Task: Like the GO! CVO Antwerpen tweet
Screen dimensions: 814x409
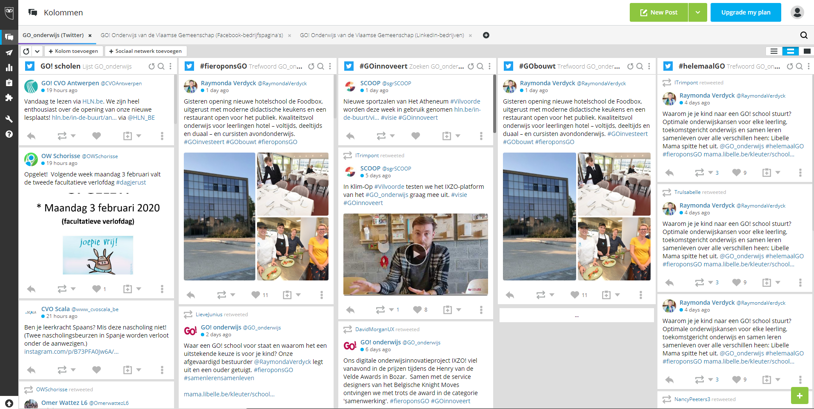Action: pos(96,136)
